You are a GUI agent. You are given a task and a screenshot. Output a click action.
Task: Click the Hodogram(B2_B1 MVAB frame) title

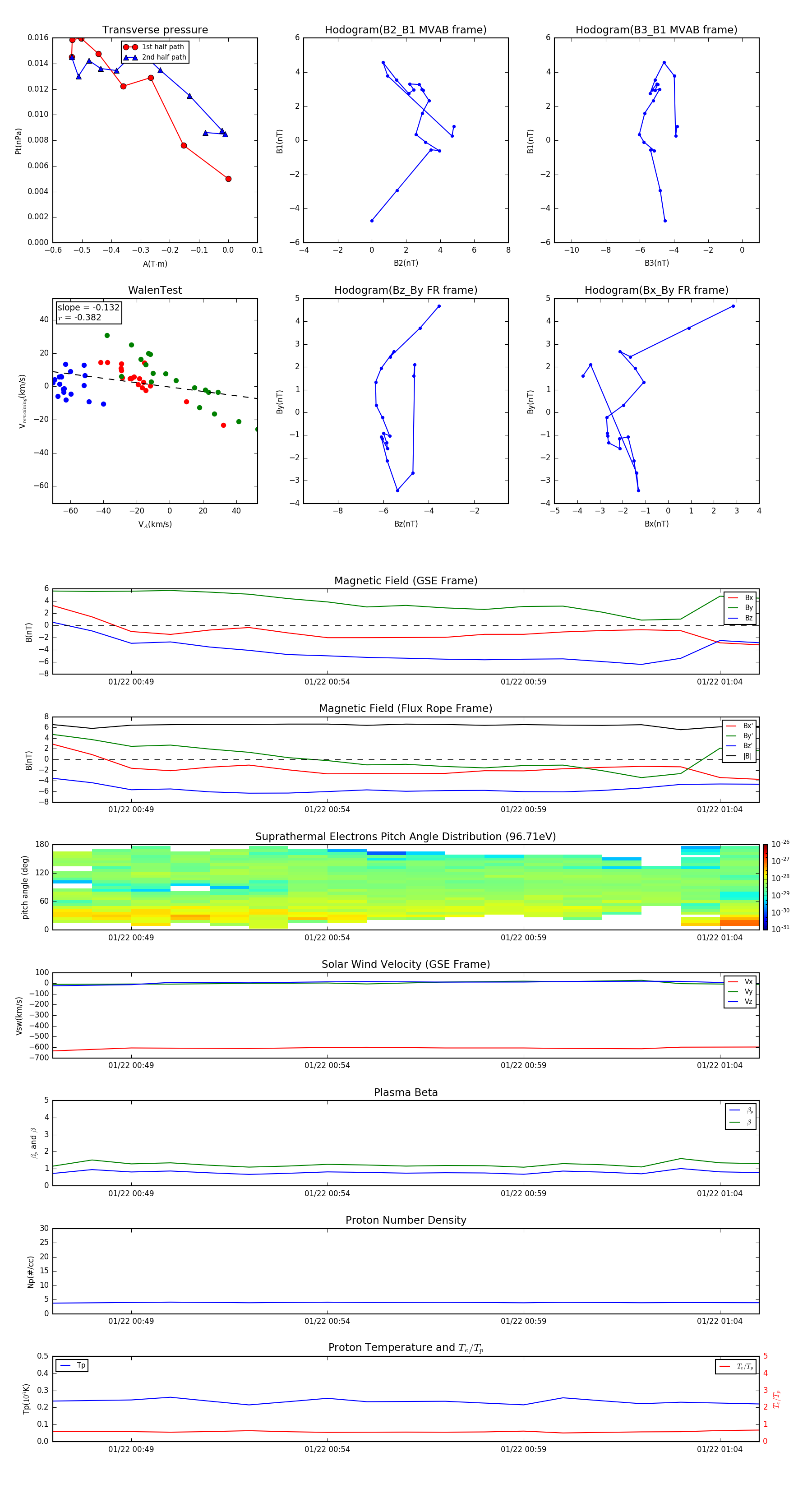pyautogui.click(x=405, y=30)
